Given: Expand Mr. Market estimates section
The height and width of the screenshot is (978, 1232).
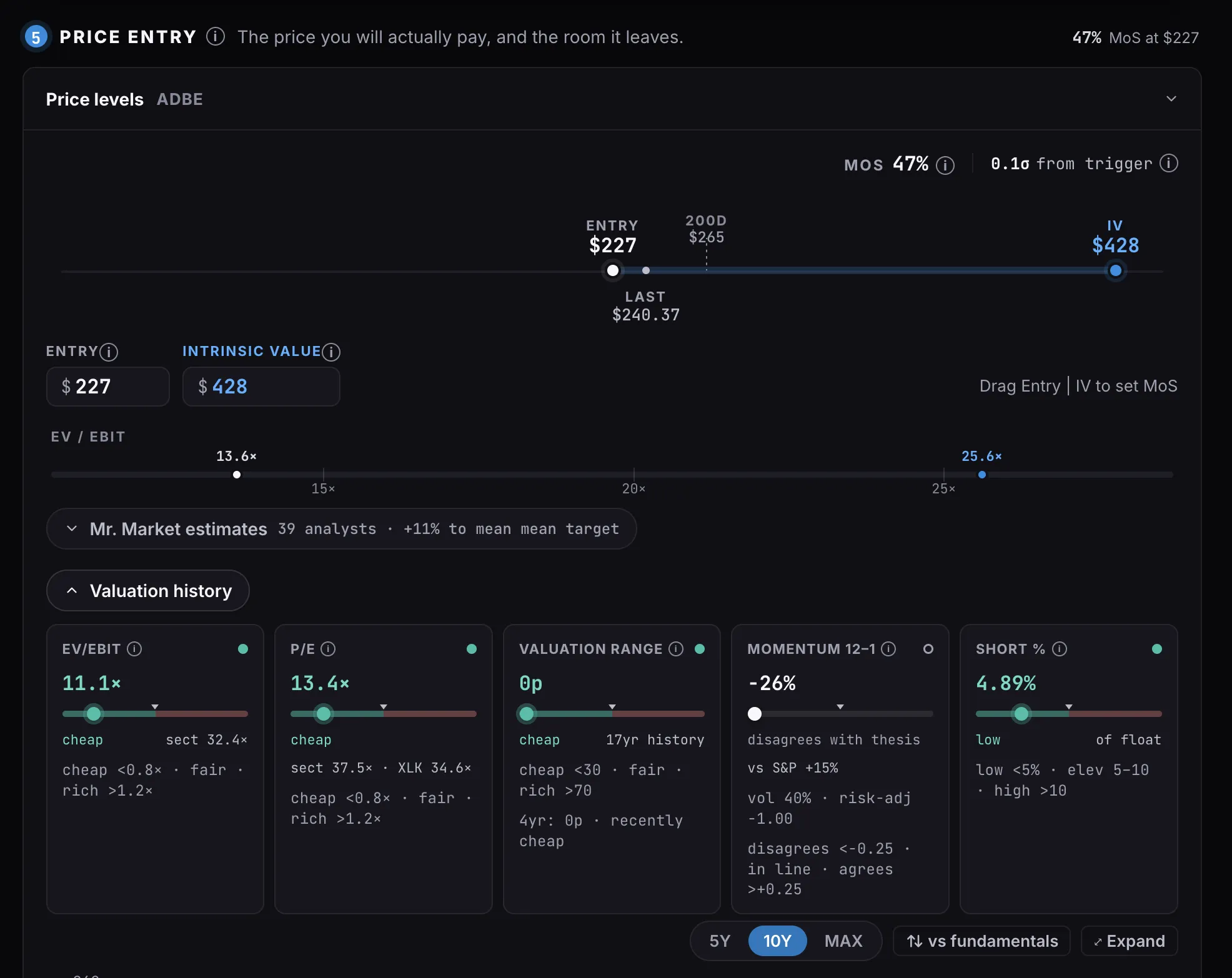Looking at the screenshot, I should click(x=342, y=529).
